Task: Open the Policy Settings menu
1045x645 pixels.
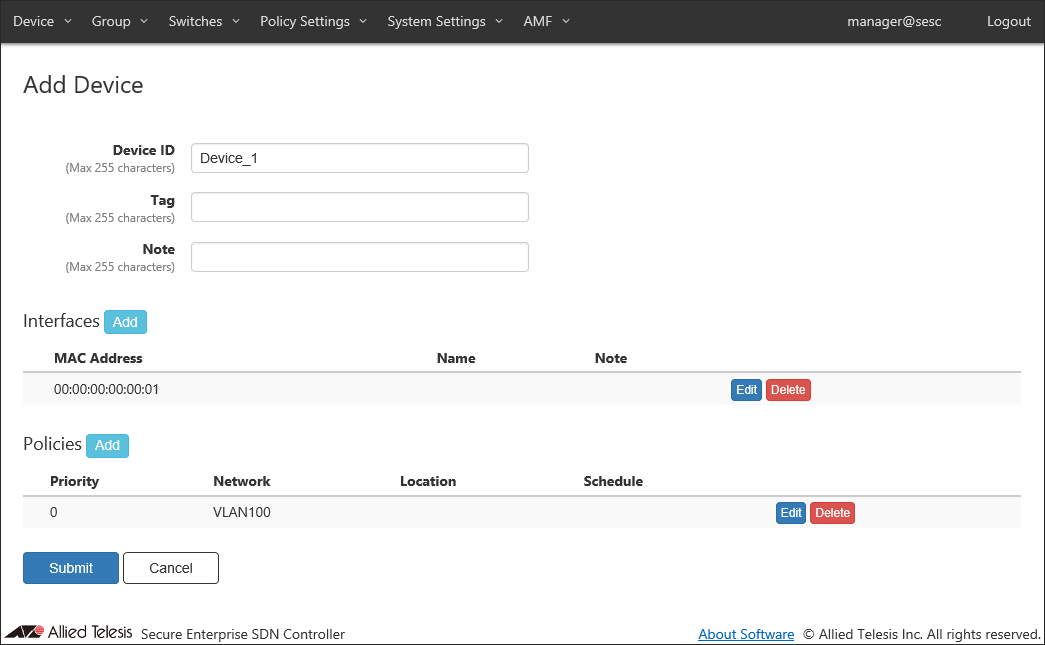Action: click(313, 21)
